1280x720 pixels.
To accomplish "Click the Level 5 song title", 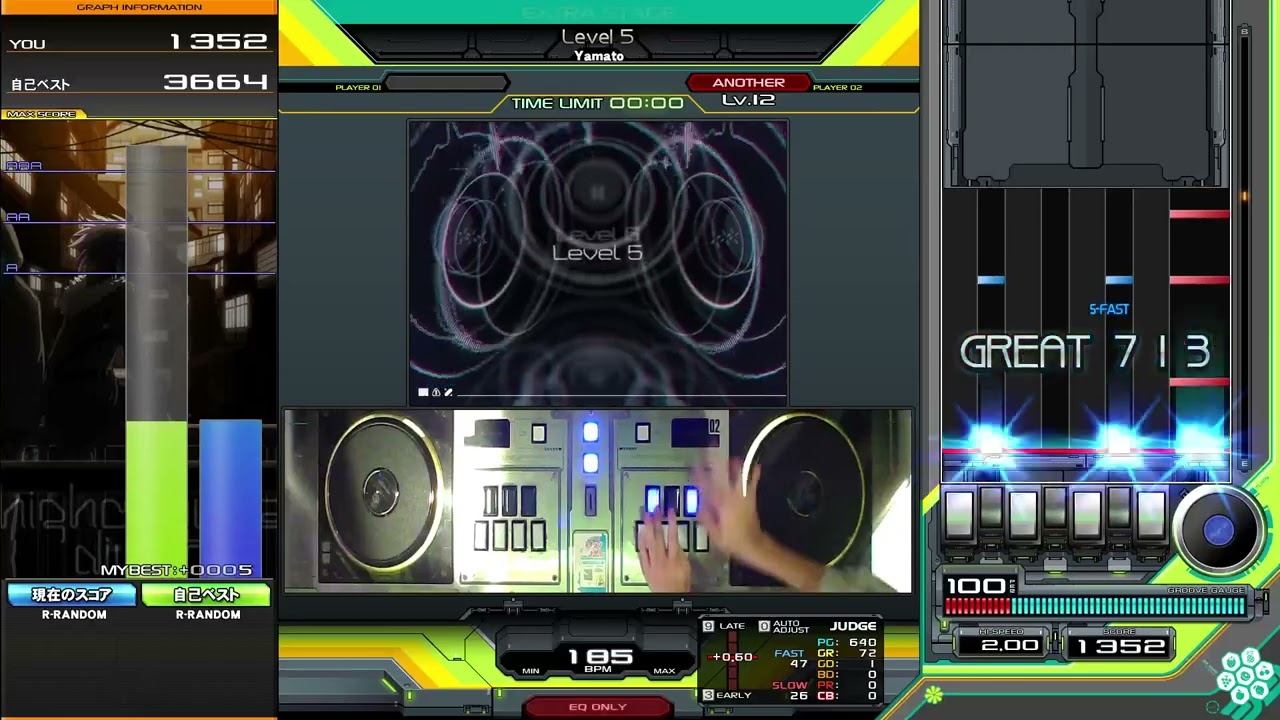I will click(597, 37).
